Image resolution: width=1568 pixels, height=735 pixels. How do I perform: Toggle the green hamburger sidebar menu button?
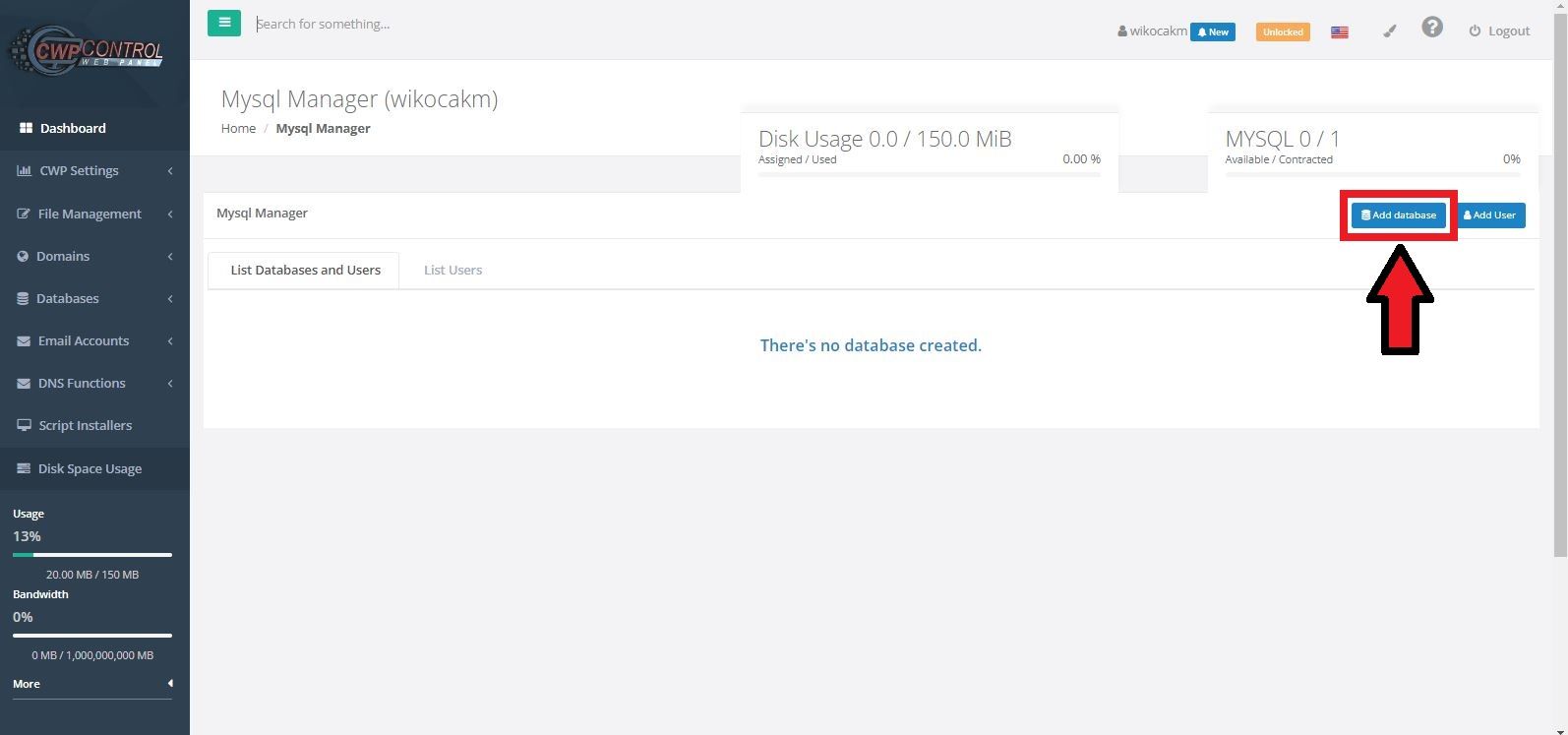(224, 23)
